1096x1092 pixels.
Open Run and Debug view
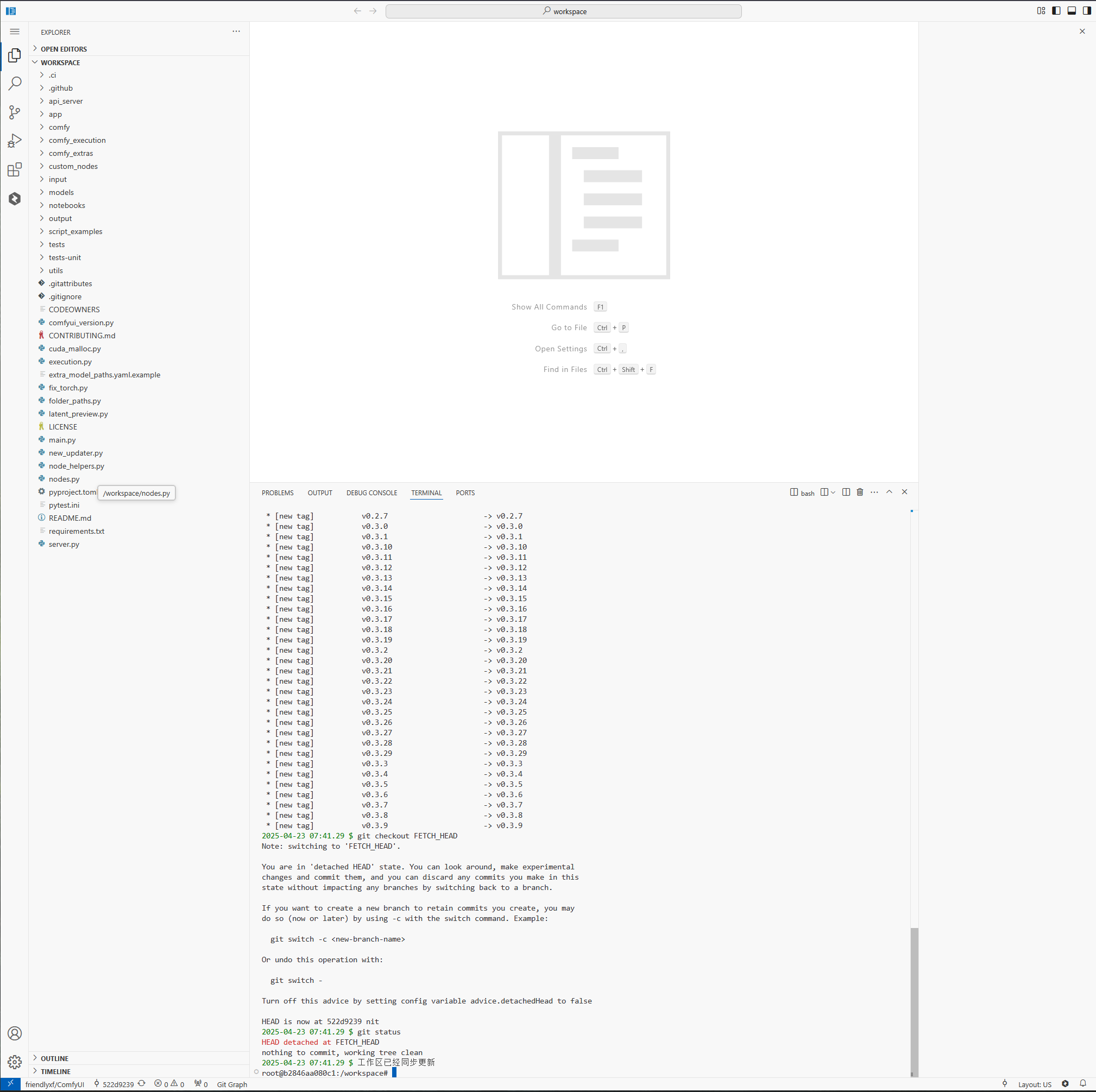tap(15, 141)
